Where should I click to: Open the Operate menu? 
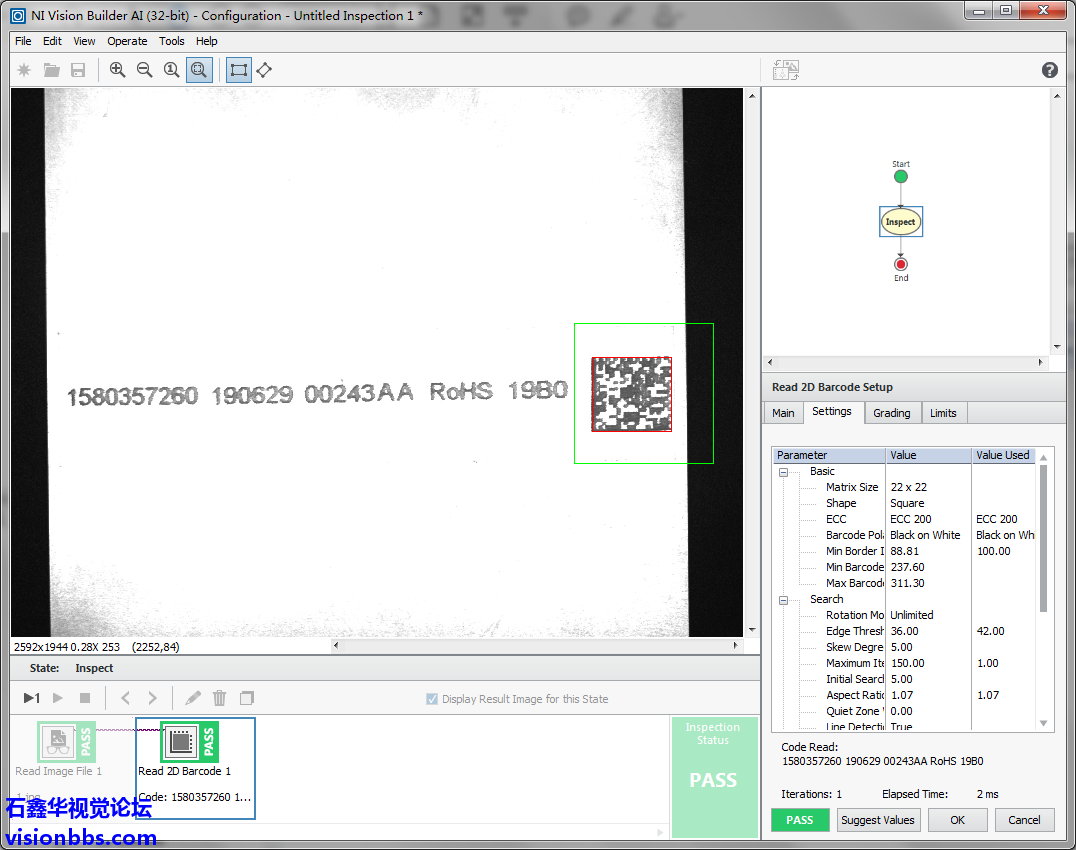(127, 41)
